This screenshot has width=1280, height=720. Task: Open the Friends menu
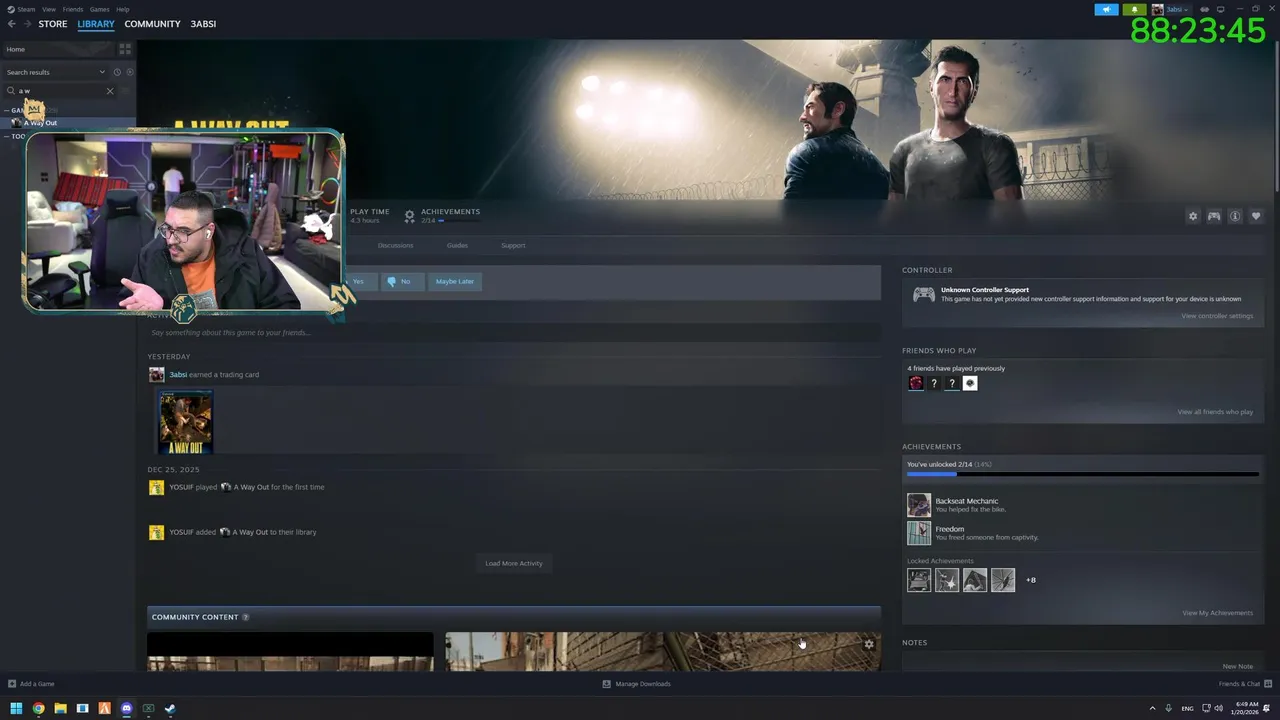(x=73, y=9)
